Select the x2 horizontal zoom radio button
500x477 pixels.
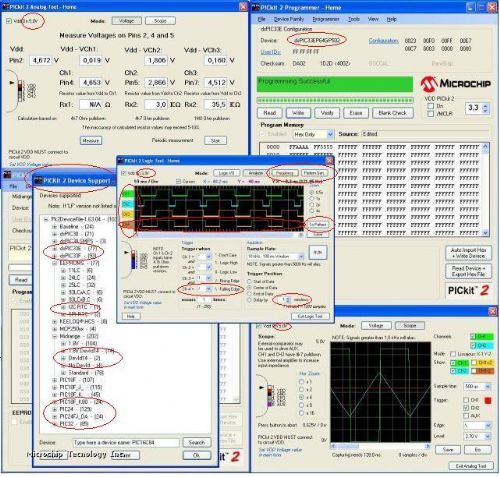click(x=302, y=389)
